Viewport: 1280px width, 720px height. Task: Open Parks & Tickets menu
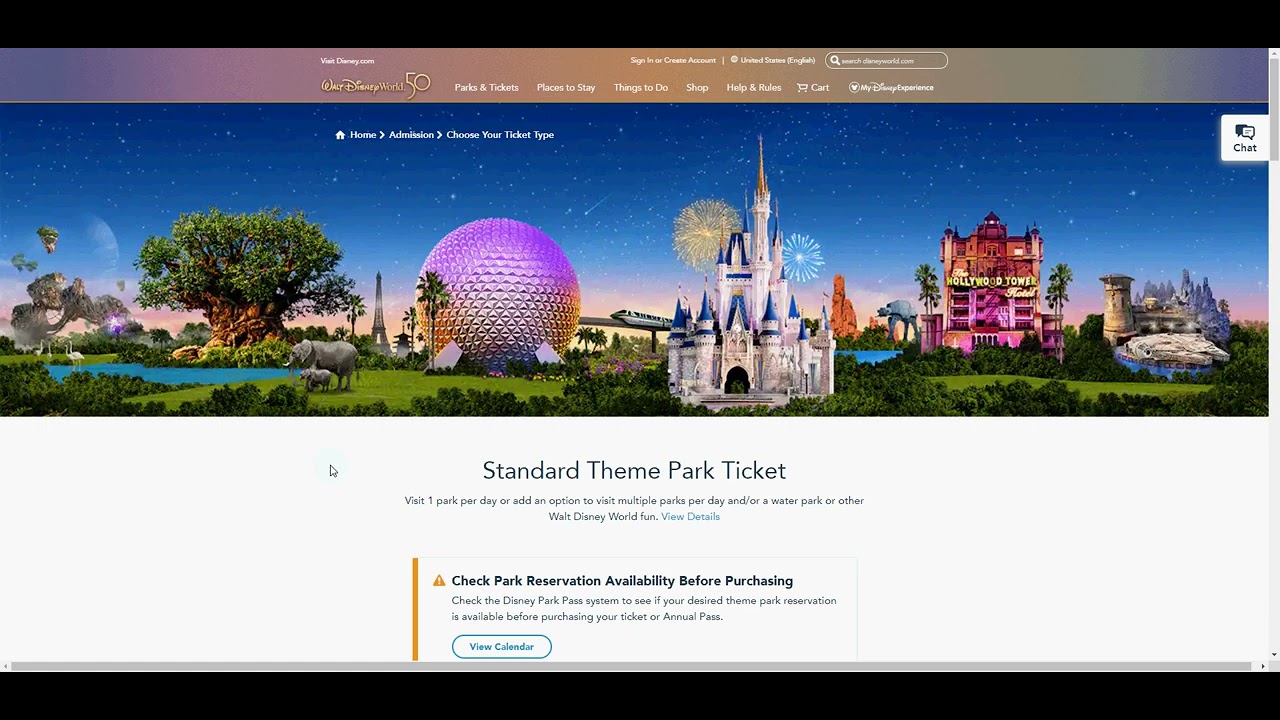[486, 87]
